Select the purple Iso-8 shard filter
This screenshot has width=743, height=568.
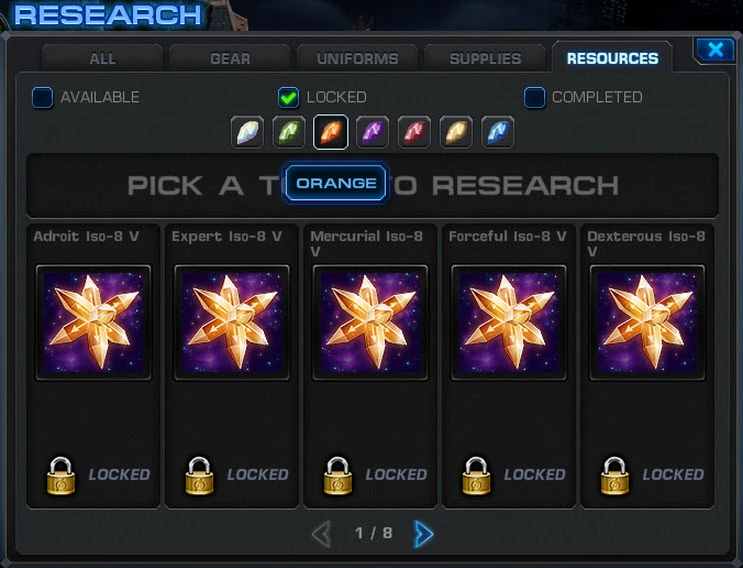(x=372, y=132)
